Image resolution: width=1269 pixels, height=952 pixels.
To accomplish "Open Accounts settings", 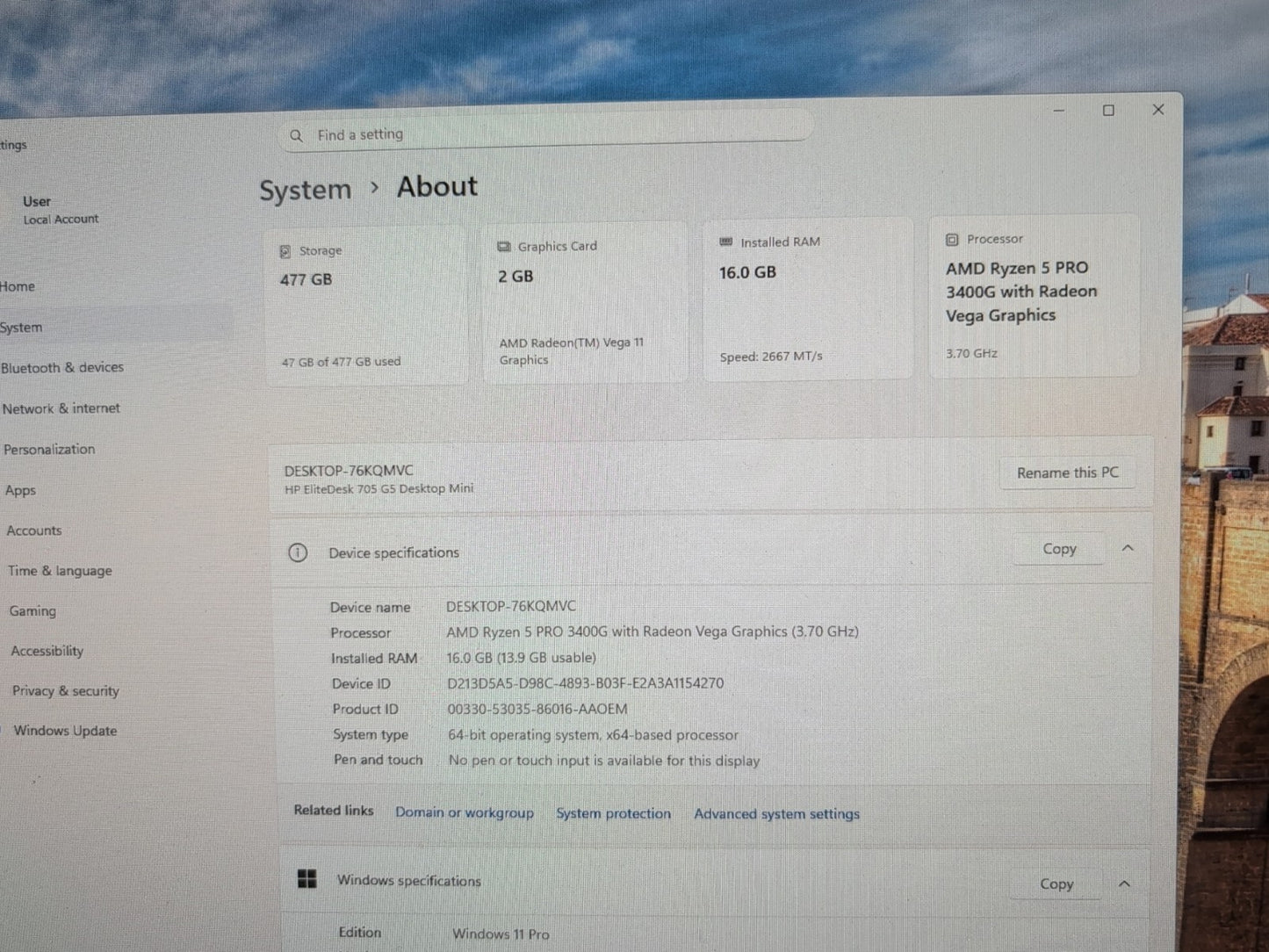I will click(34, 530).
